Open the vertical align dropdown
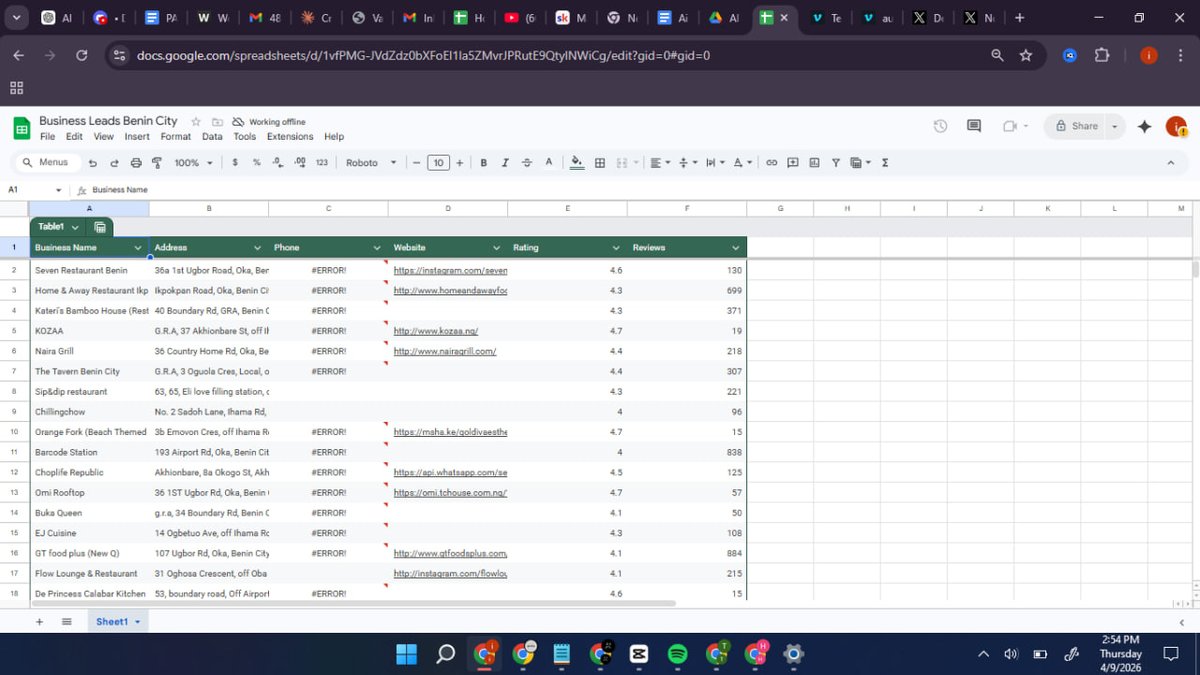 point(688,163)
